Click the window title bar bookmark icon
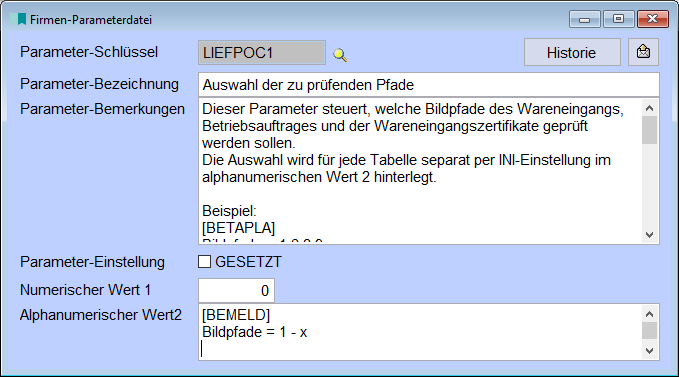 click(19, 19)
